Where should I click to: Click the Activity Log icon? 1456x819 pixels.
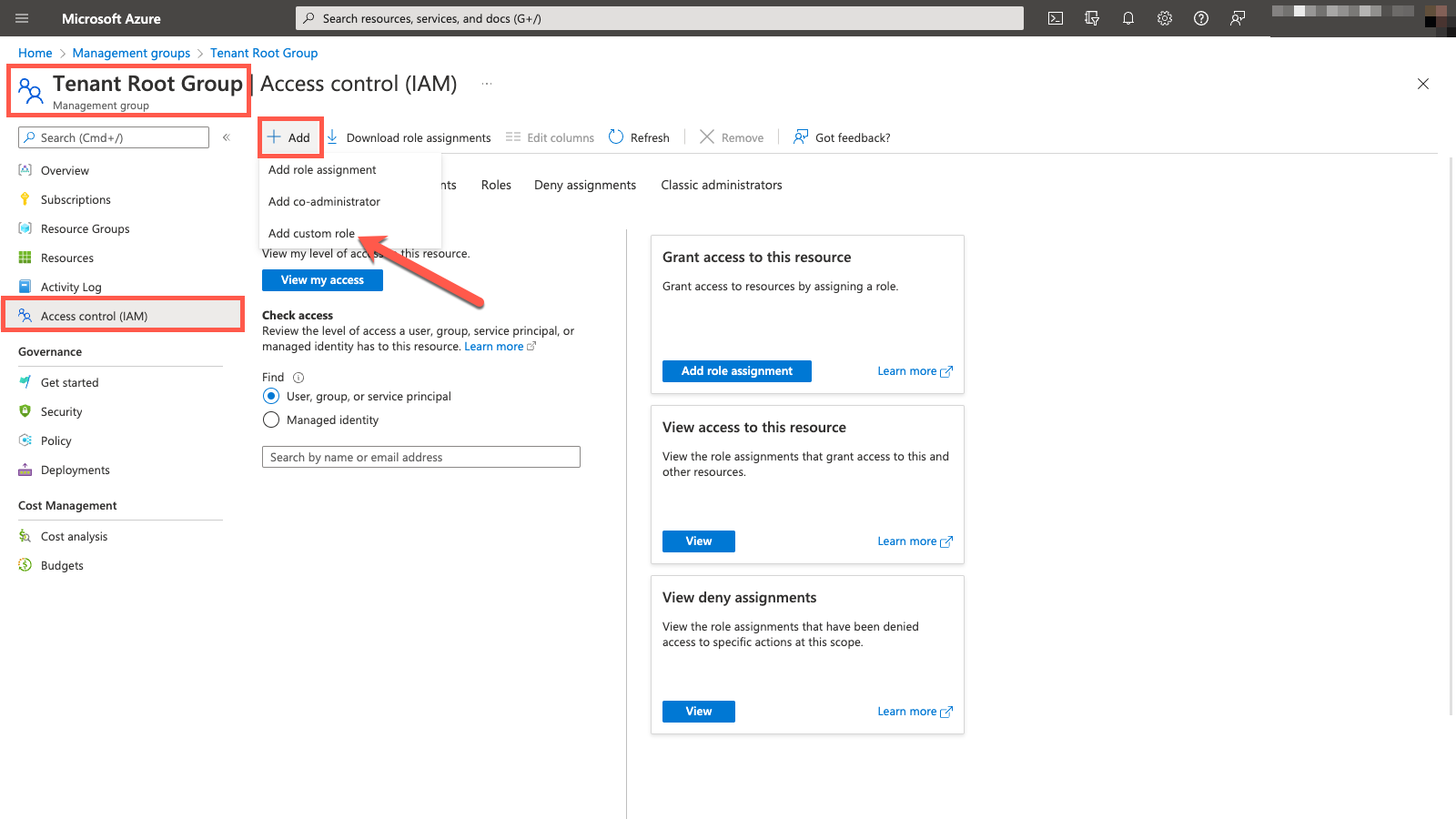click(25, 287)
